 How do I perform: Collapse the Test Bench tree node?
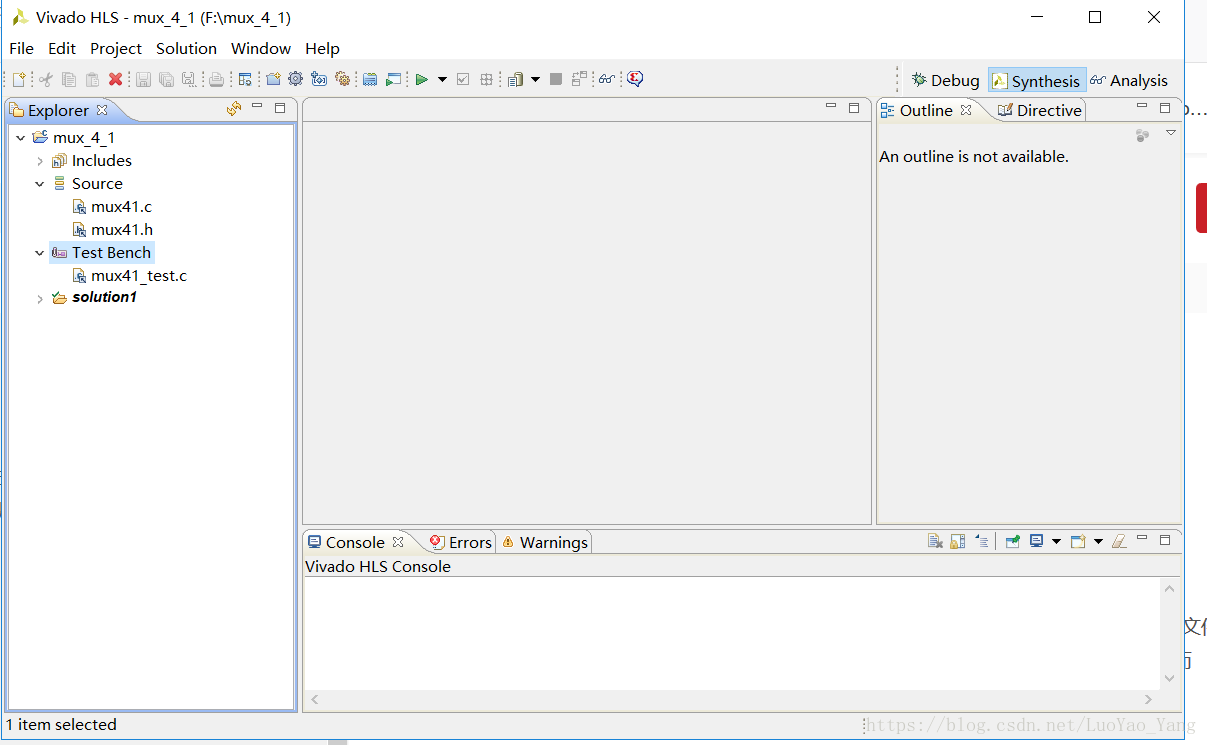coord(40,253)
